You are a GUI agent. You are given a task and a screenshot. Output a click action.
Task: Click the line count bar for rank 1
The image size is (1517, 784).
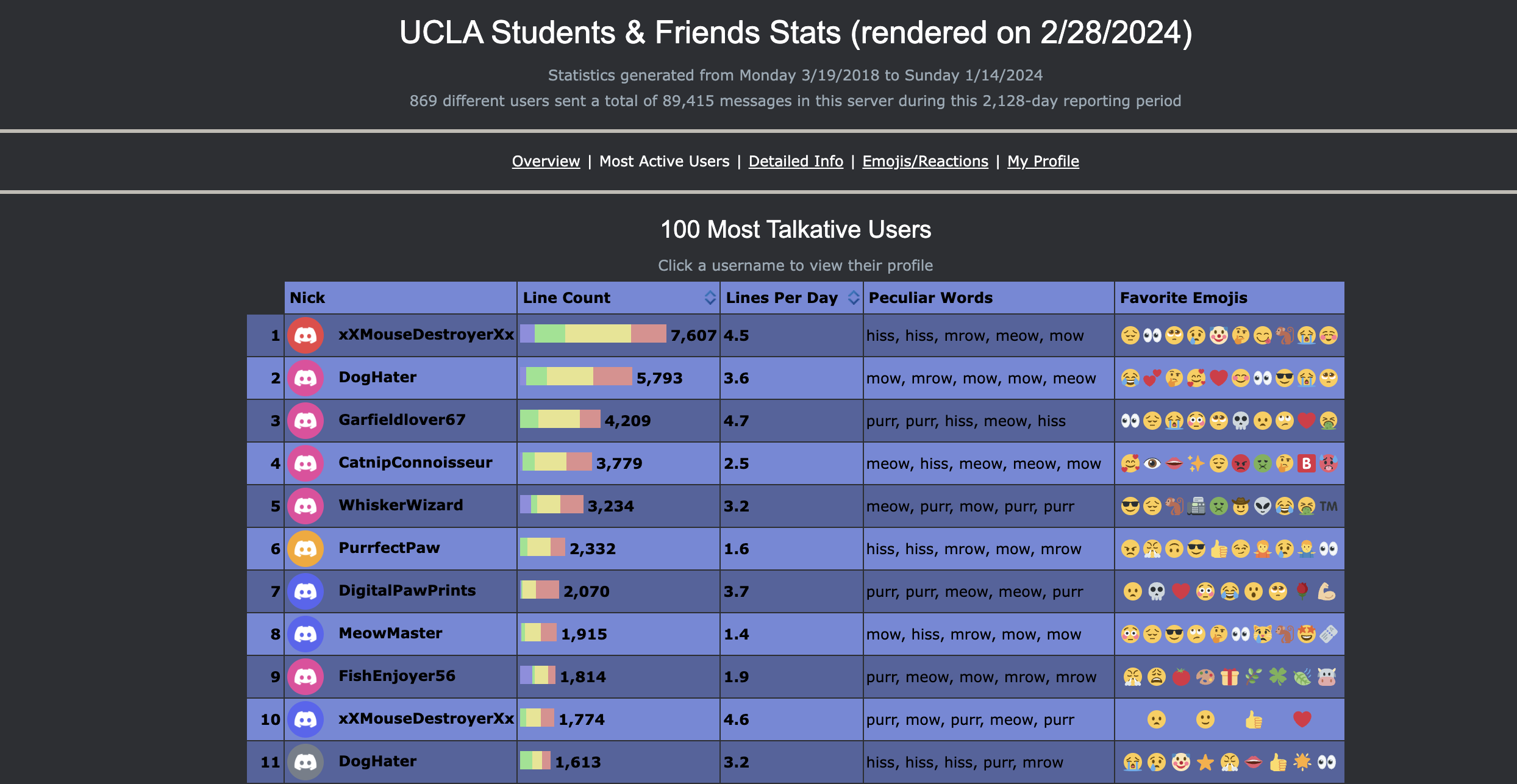pyautogui.click(x=593, y=334)
